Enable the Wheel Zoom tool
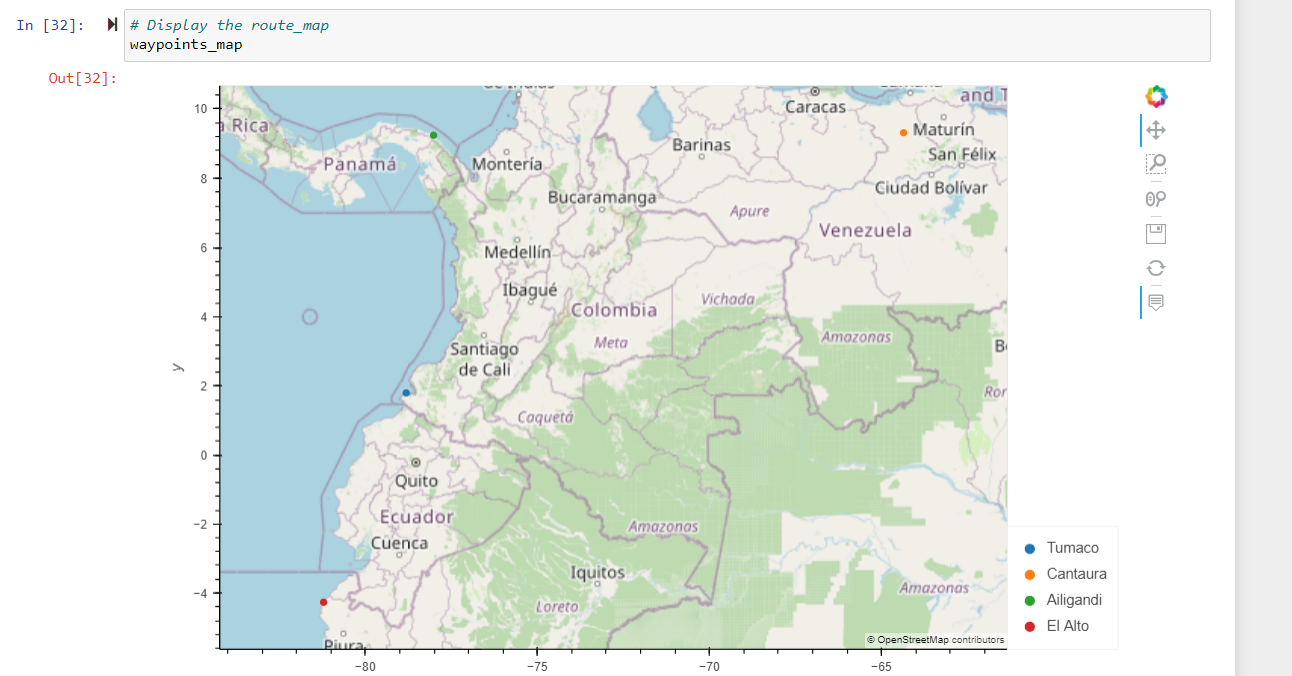Image resolution: width=1292 pixels, height=676 pixels. pyautogui.click(x=1156, y=198)
